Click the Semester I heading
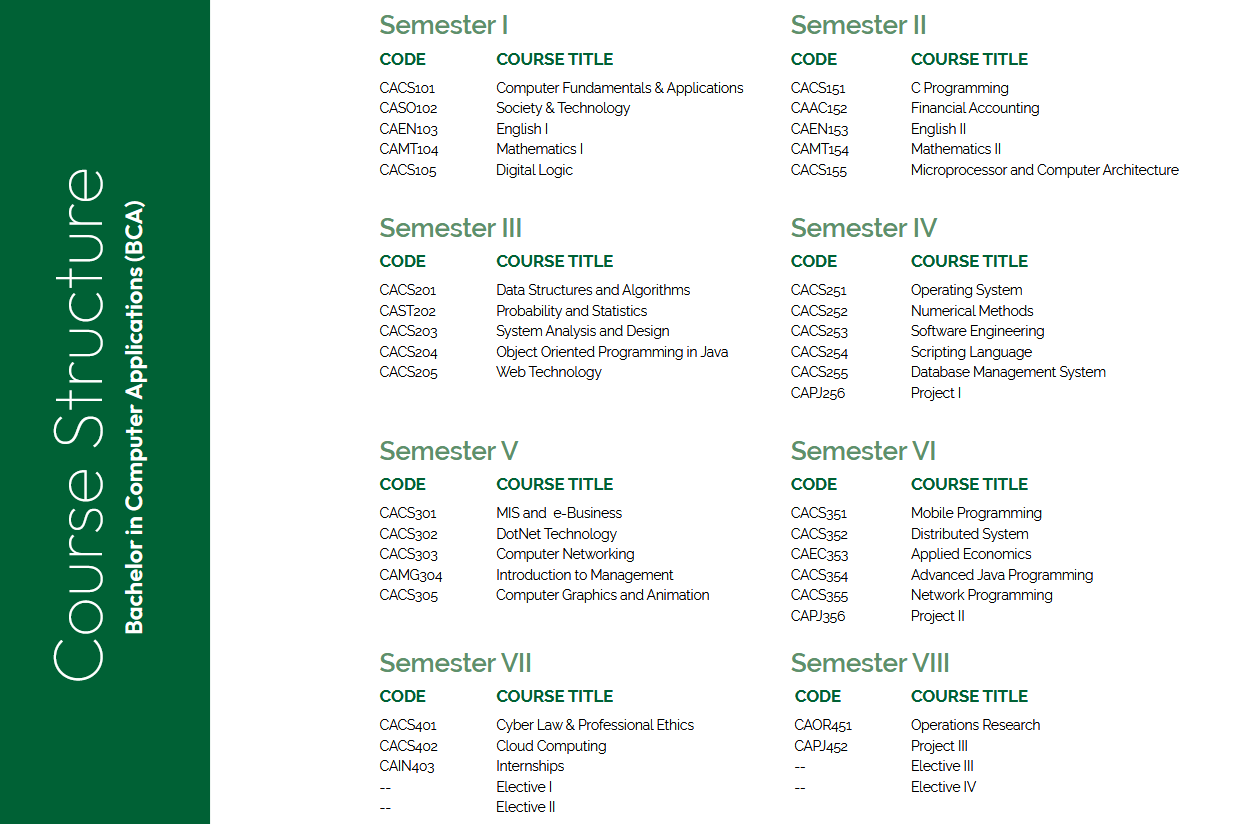 (444, 25)
